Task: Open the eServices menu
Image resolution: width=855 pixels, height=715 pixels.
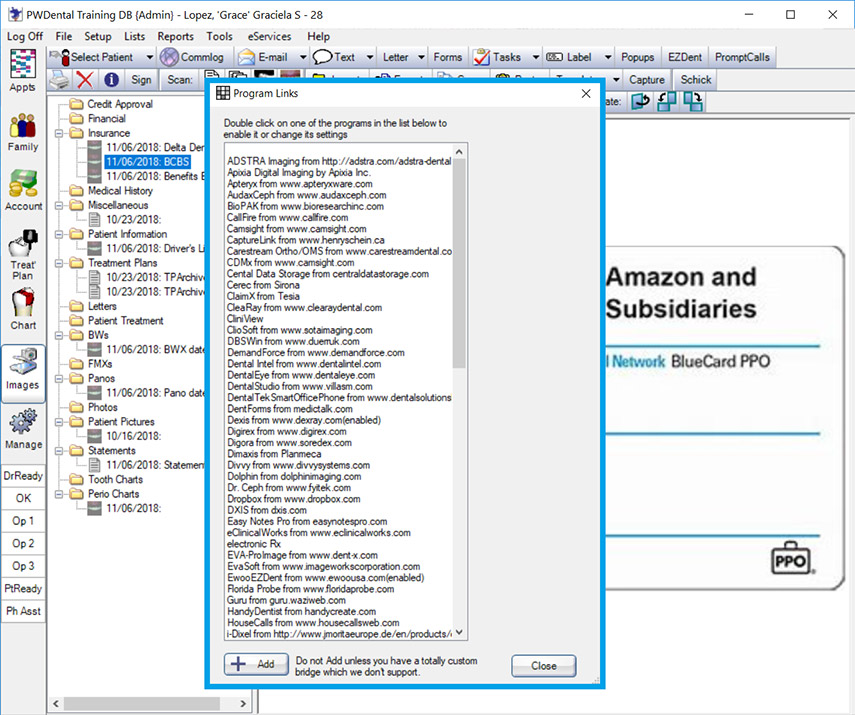Action: (269, 37)
